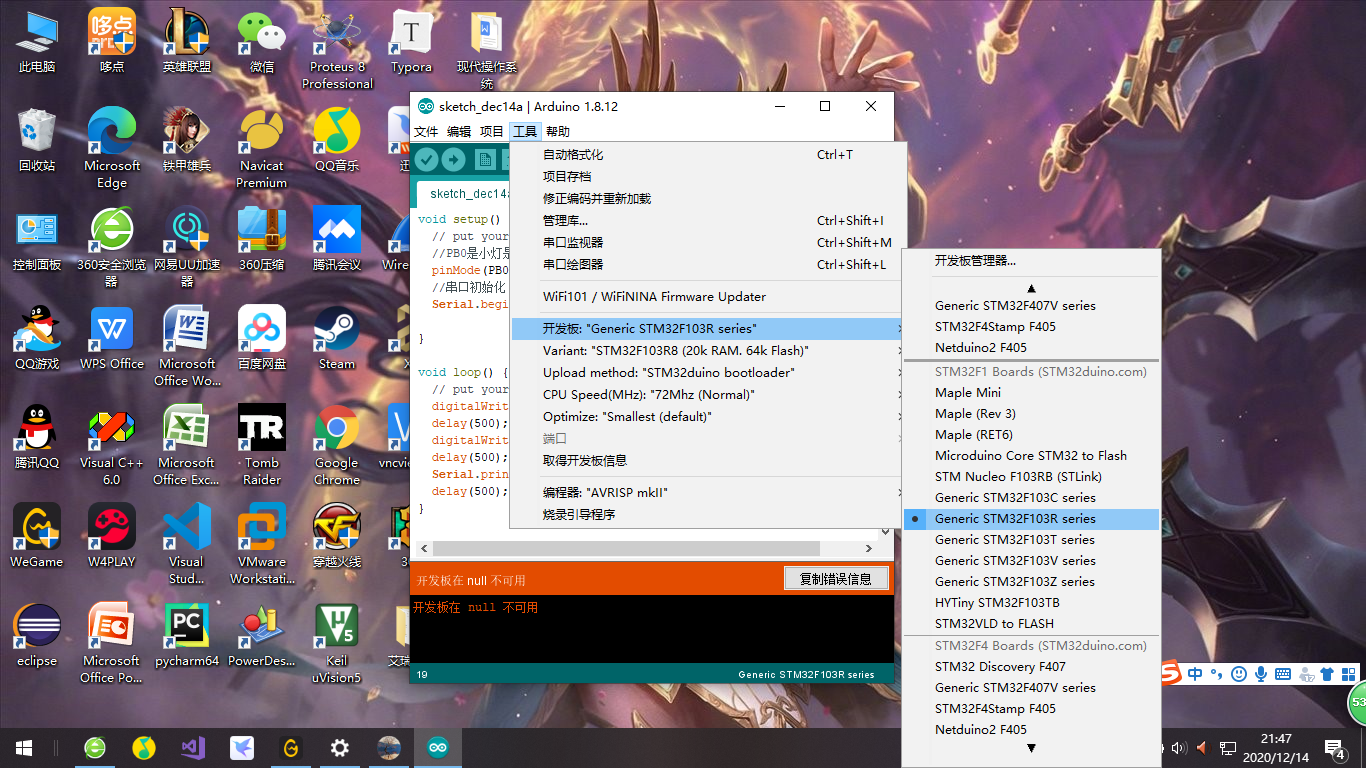Choose 串口监视器 from the Tools menu
Image resolution: width=1366 pixels, height=768 pixels.
(708, 243)
